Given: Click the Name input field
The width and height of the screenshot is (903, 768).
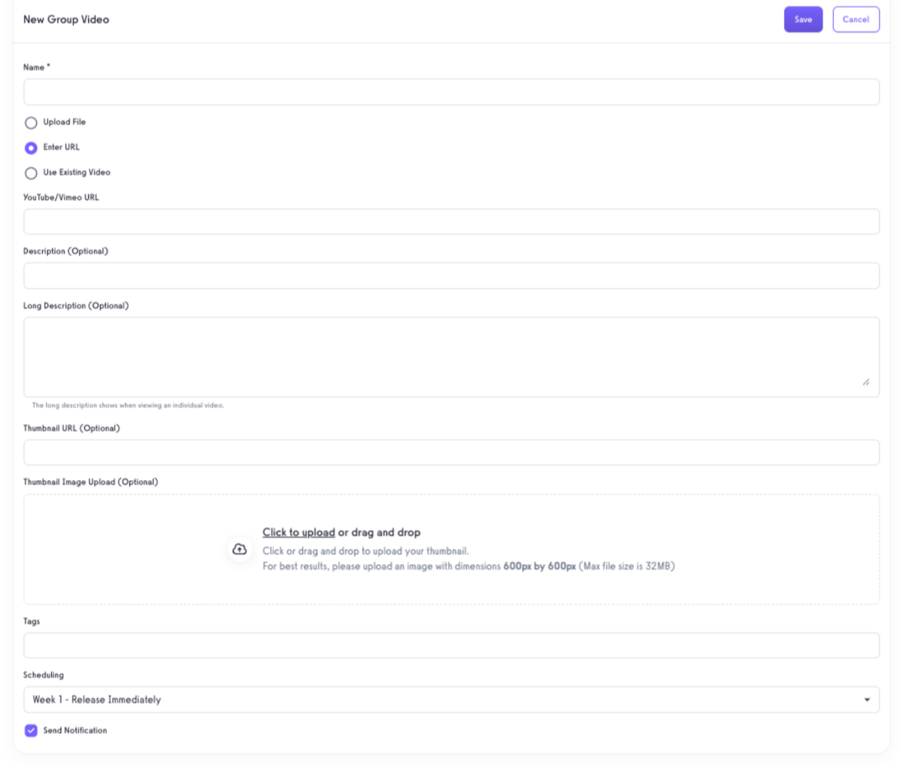Looking at the screenshot, I should pyautogui.click(x=450, y=91).
